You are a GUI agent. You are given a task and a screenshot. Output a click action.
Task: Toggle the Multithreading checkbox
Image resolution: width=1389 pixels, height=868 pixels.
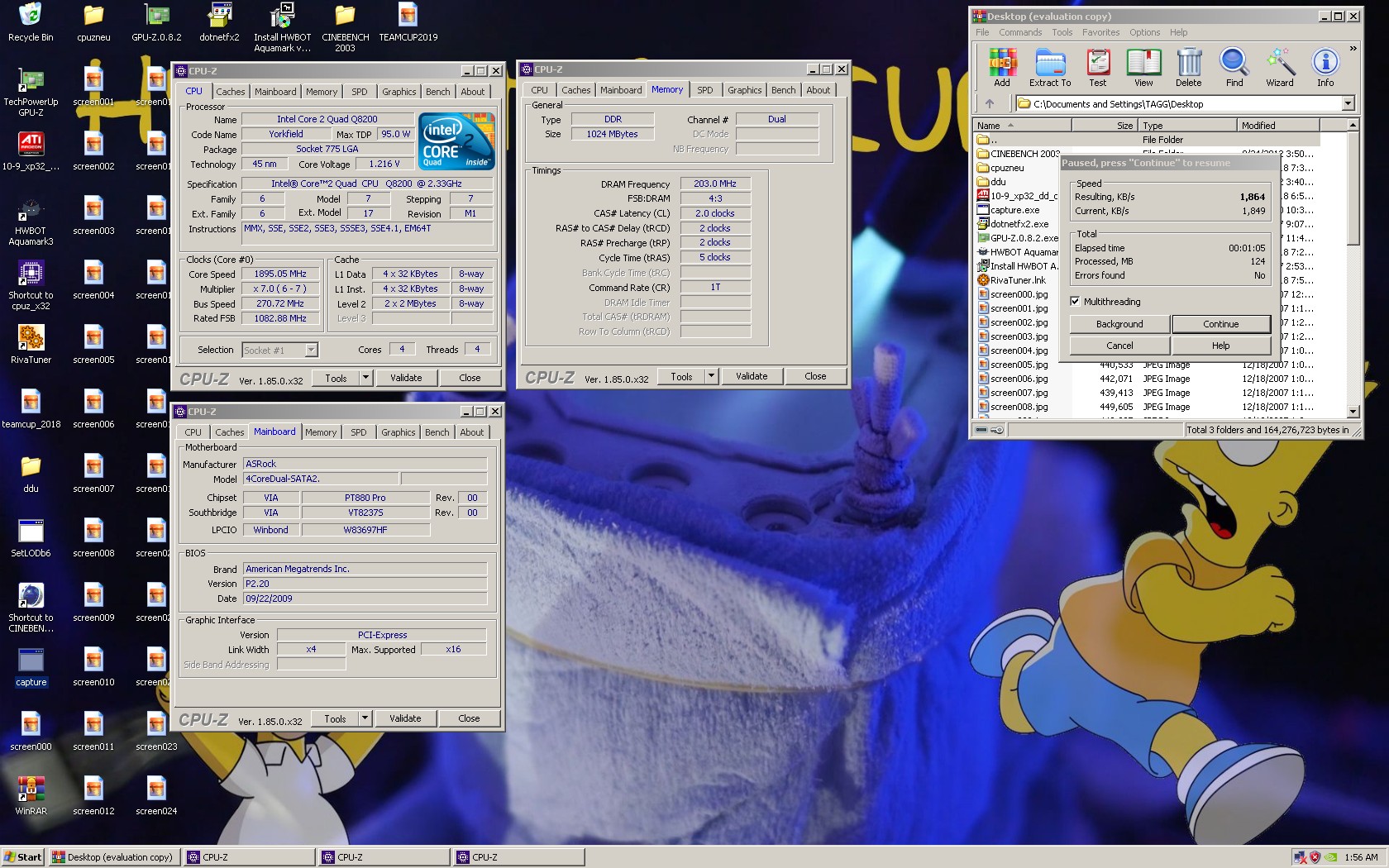pyautogui.click(x=1075, y=302)
